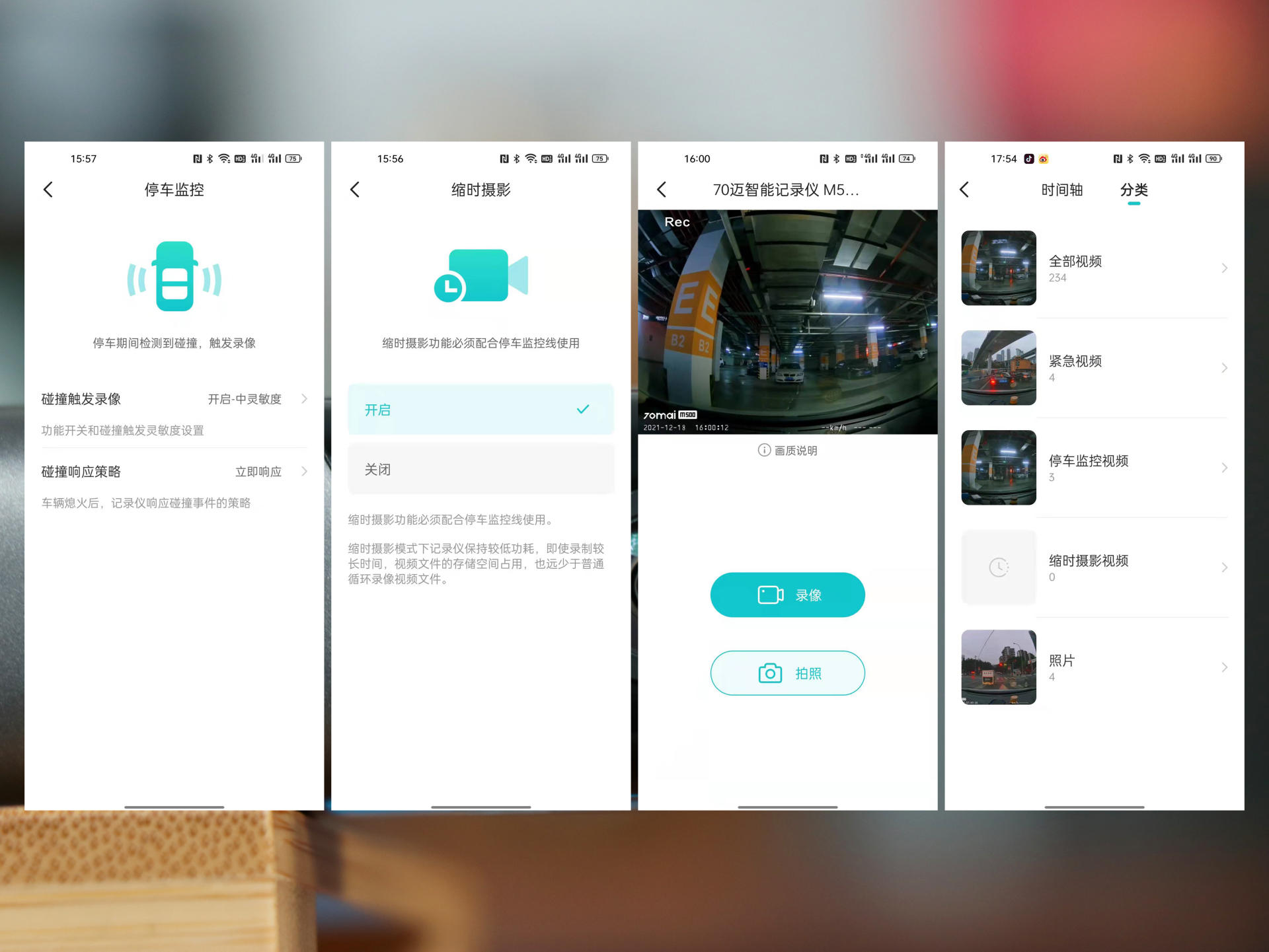Tap back arrow on live view screen

tap(662, 190)
